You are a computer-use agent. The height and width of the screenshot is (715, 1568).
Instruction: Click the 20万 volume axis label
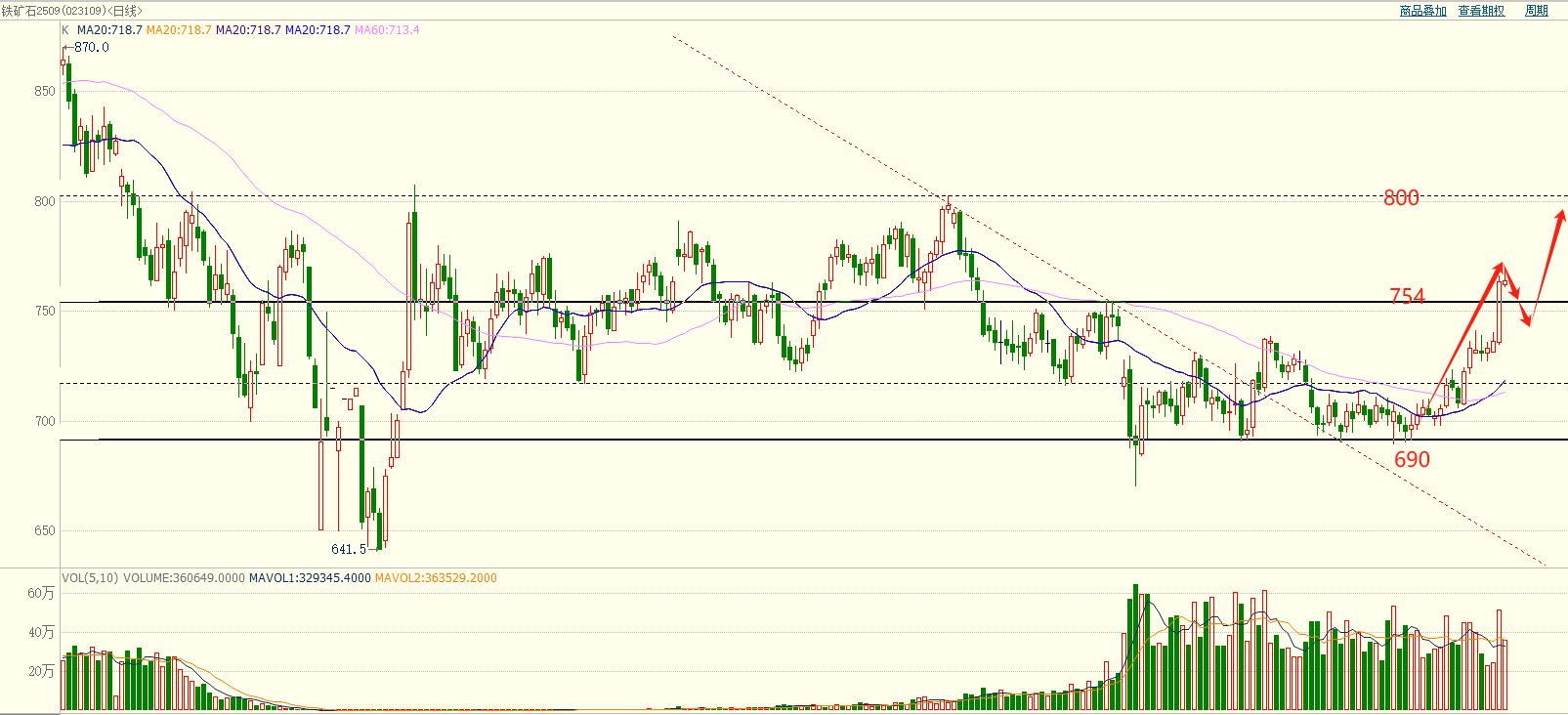(41, 671)
